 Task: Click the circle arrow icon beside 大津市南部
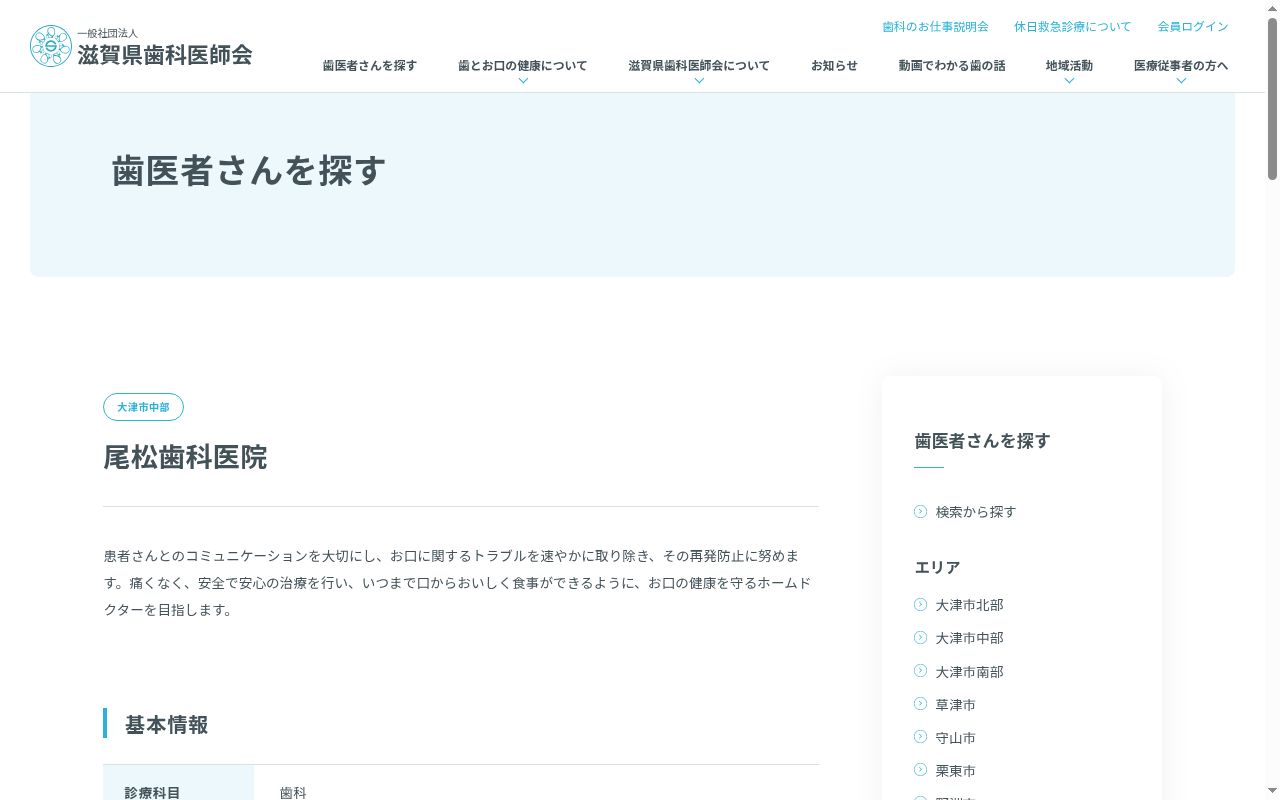point(921,671)
